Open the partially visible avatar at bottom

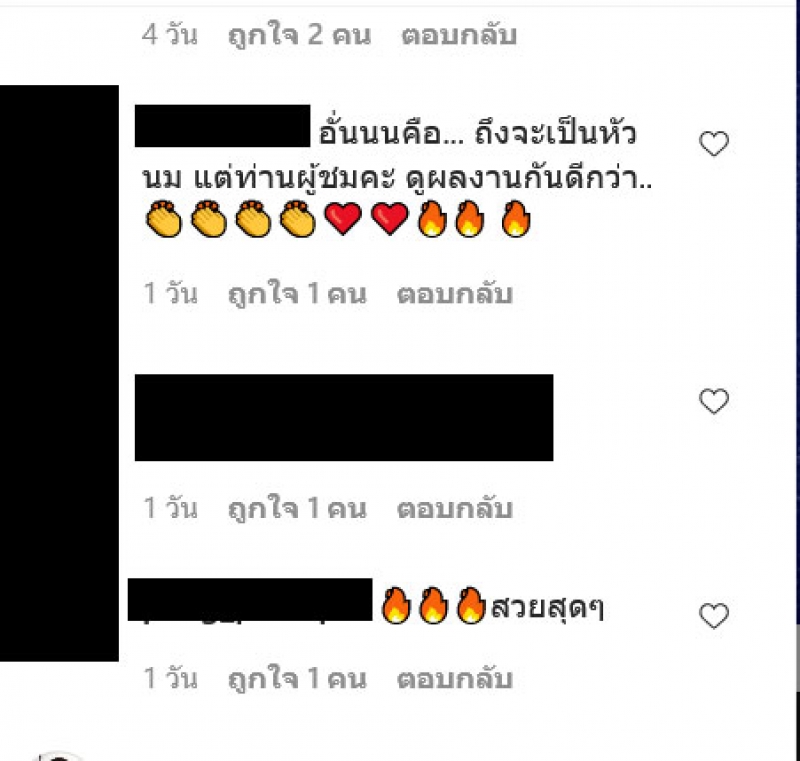pyautogui.click(x=59, y=756)
